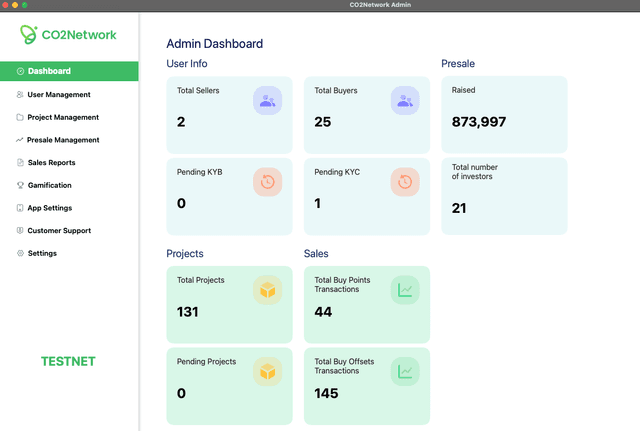640x431 pixels.
Task: Click the Buy Points Transactions chart icon
Action: coord(404,290)
